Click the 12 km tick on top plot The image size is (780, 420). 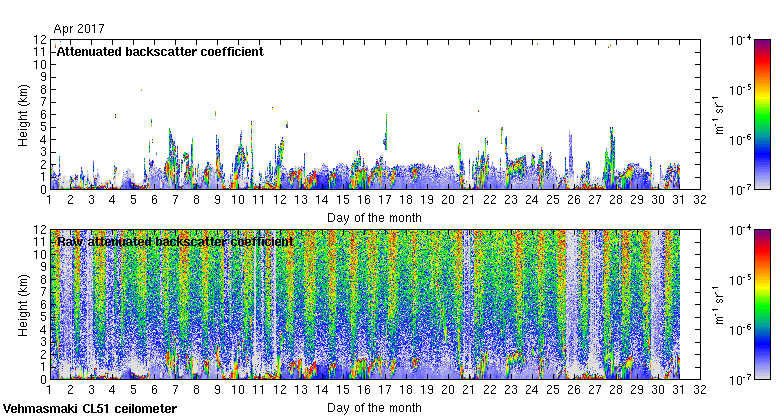(40, 39)
